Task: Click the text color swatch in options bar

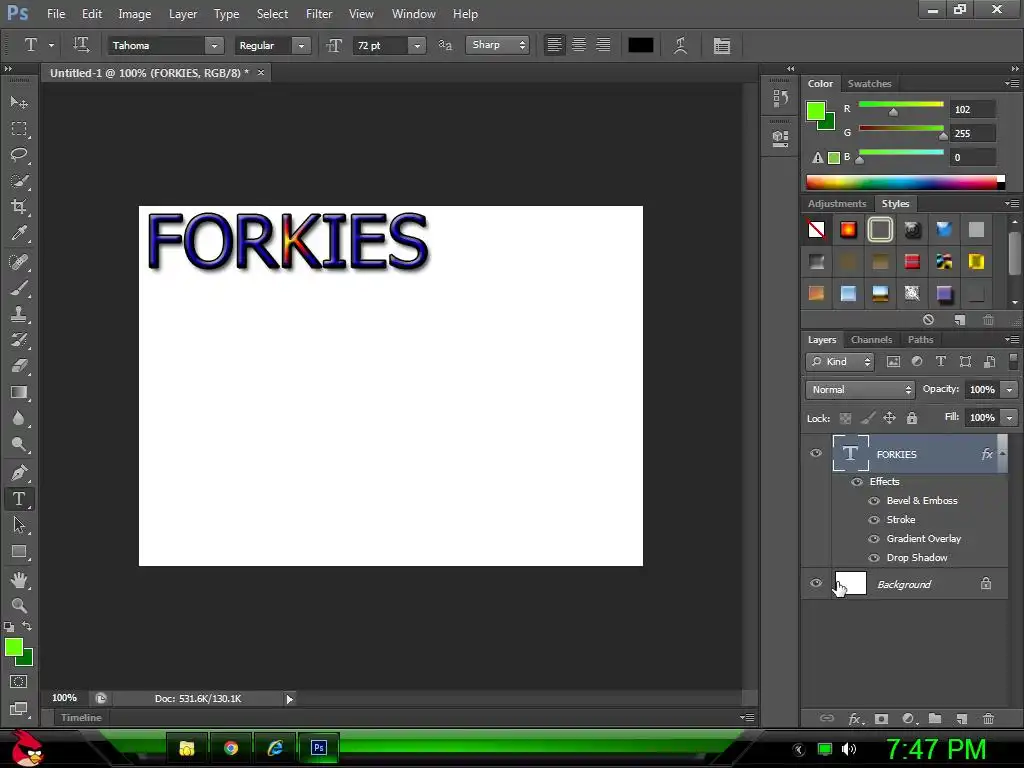Action: coord(641,45)
